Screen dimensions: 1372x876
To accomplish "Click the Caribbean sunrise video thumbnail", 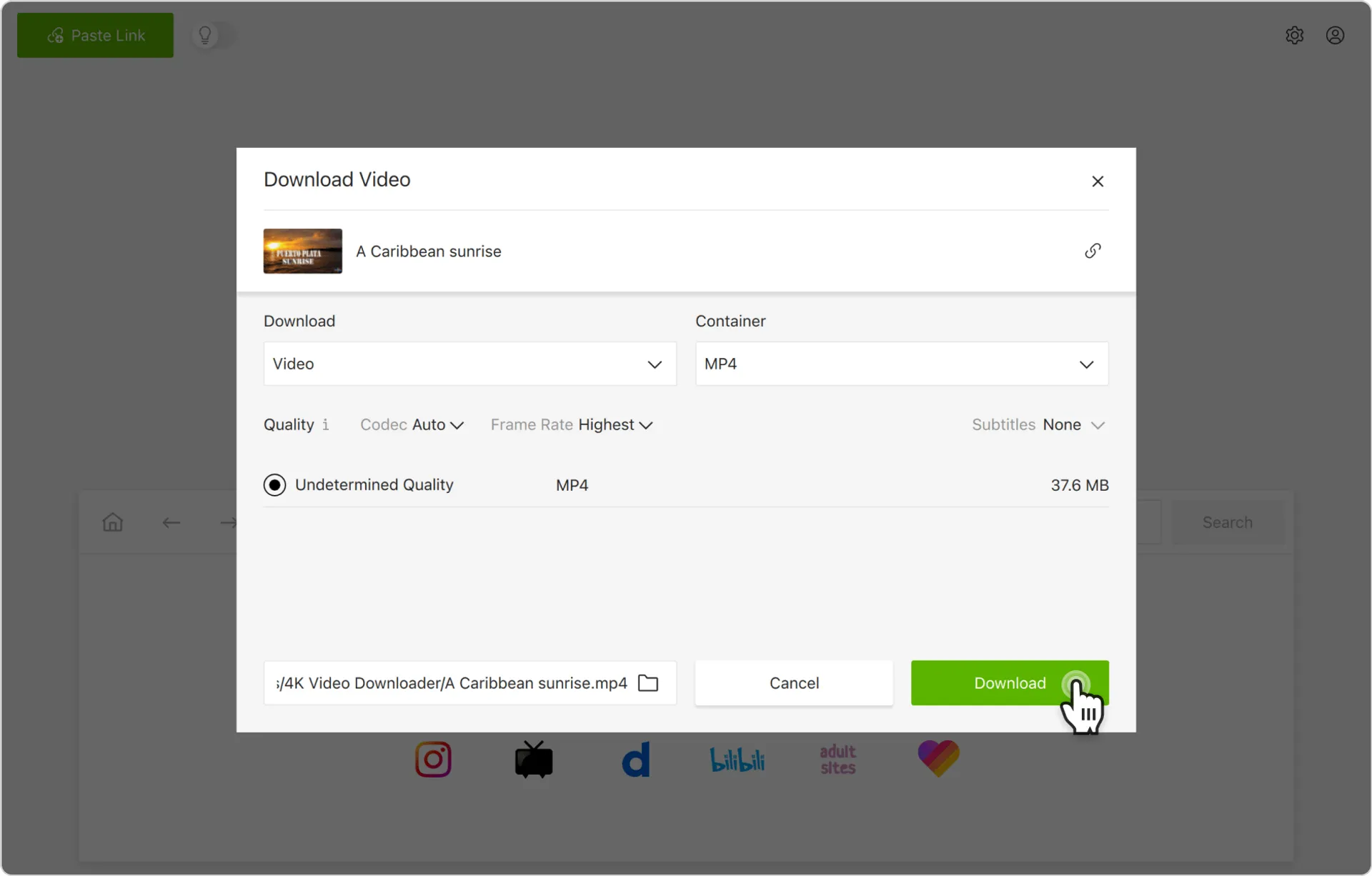I will 302,251.
